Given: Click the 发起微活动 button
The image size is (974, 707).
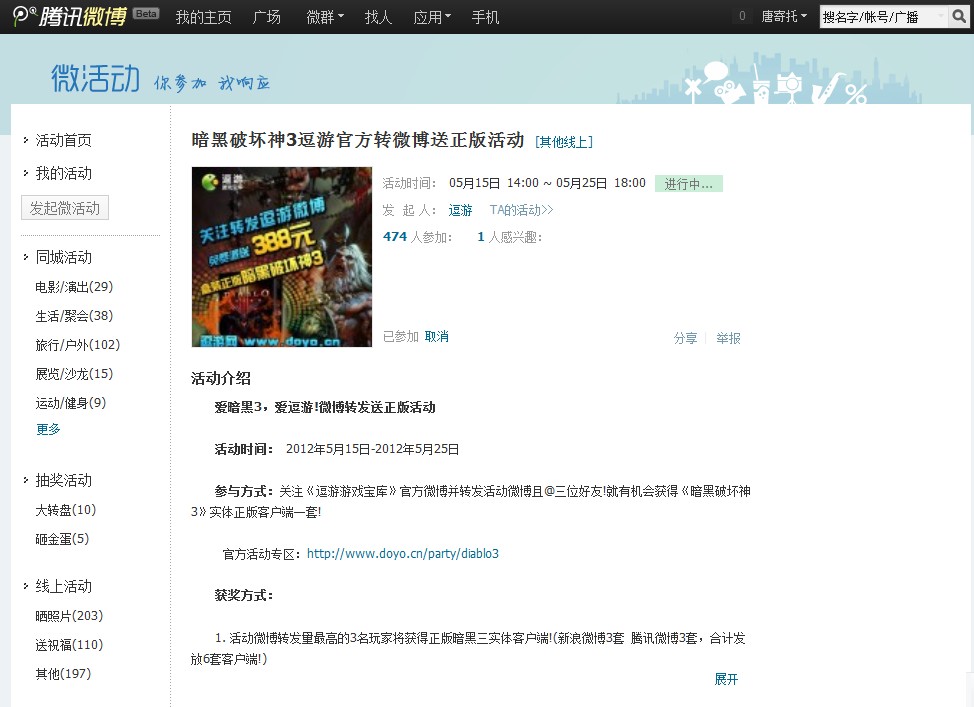Looking at the screenshot, I should tap(65, 208).
